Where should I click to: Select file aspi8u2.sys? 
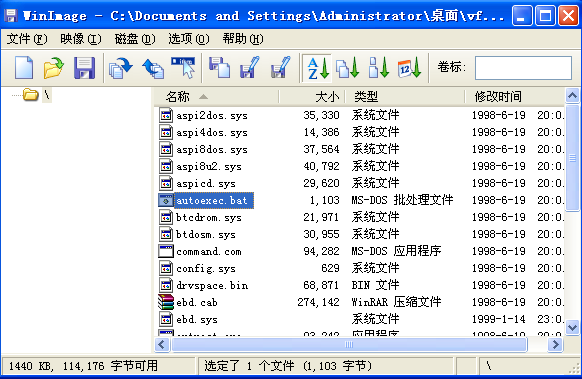(209, 167)
